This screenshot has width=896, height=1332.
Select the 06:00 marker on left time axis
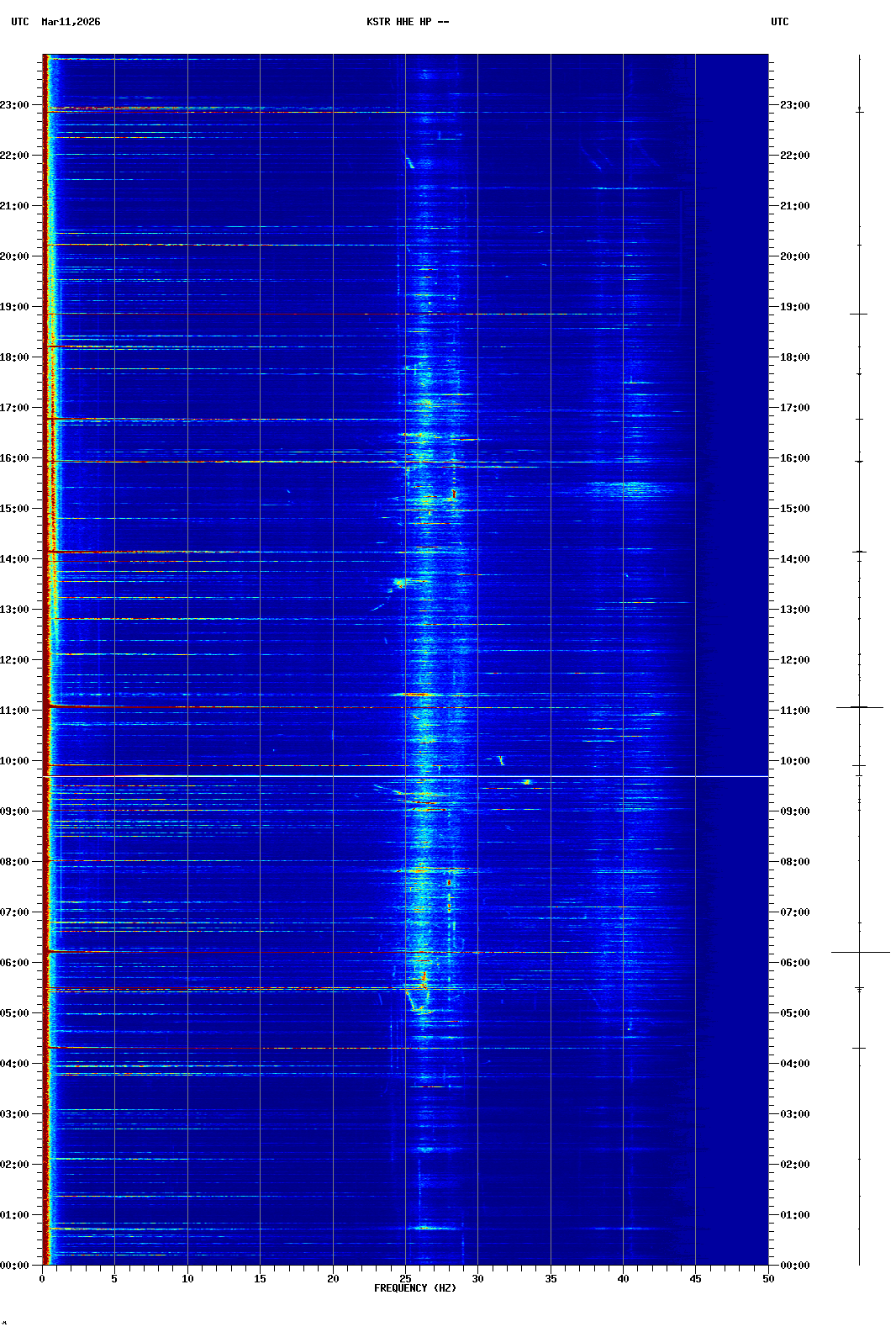(x=15, y=963)
